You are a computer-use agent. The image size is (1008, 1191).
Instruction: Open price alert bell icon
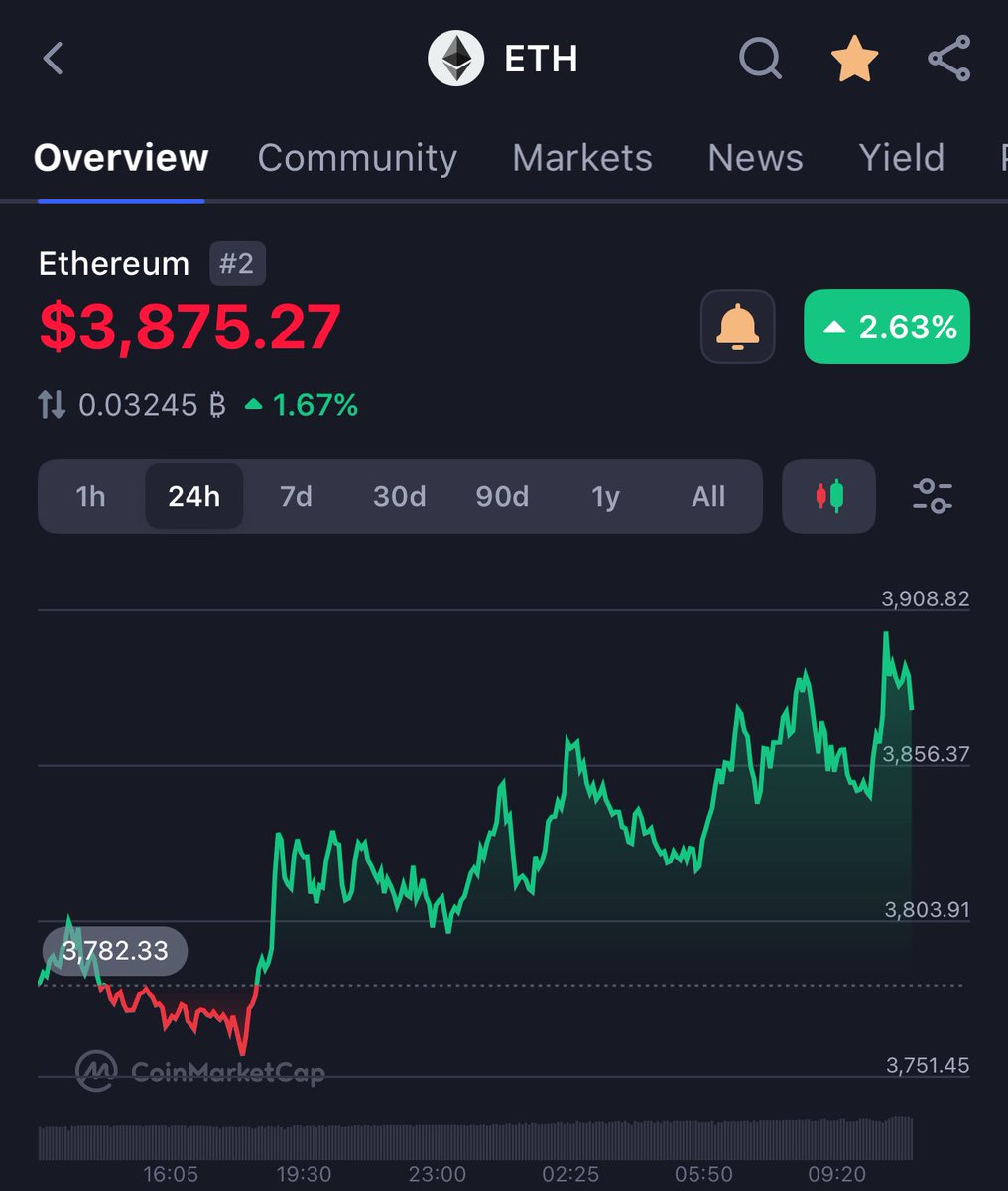coord(737,327)
